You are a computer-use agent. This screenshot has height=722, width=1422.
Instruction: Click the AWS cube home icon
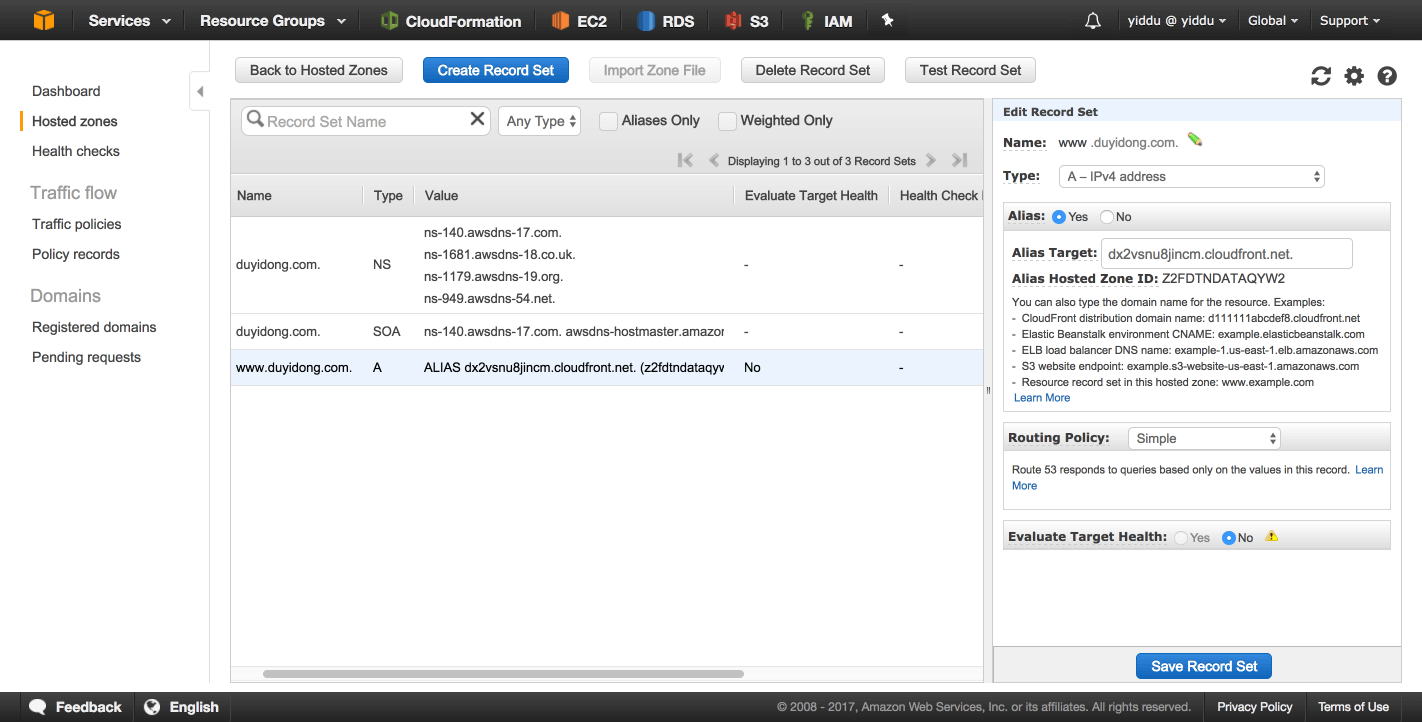point(44,20)
